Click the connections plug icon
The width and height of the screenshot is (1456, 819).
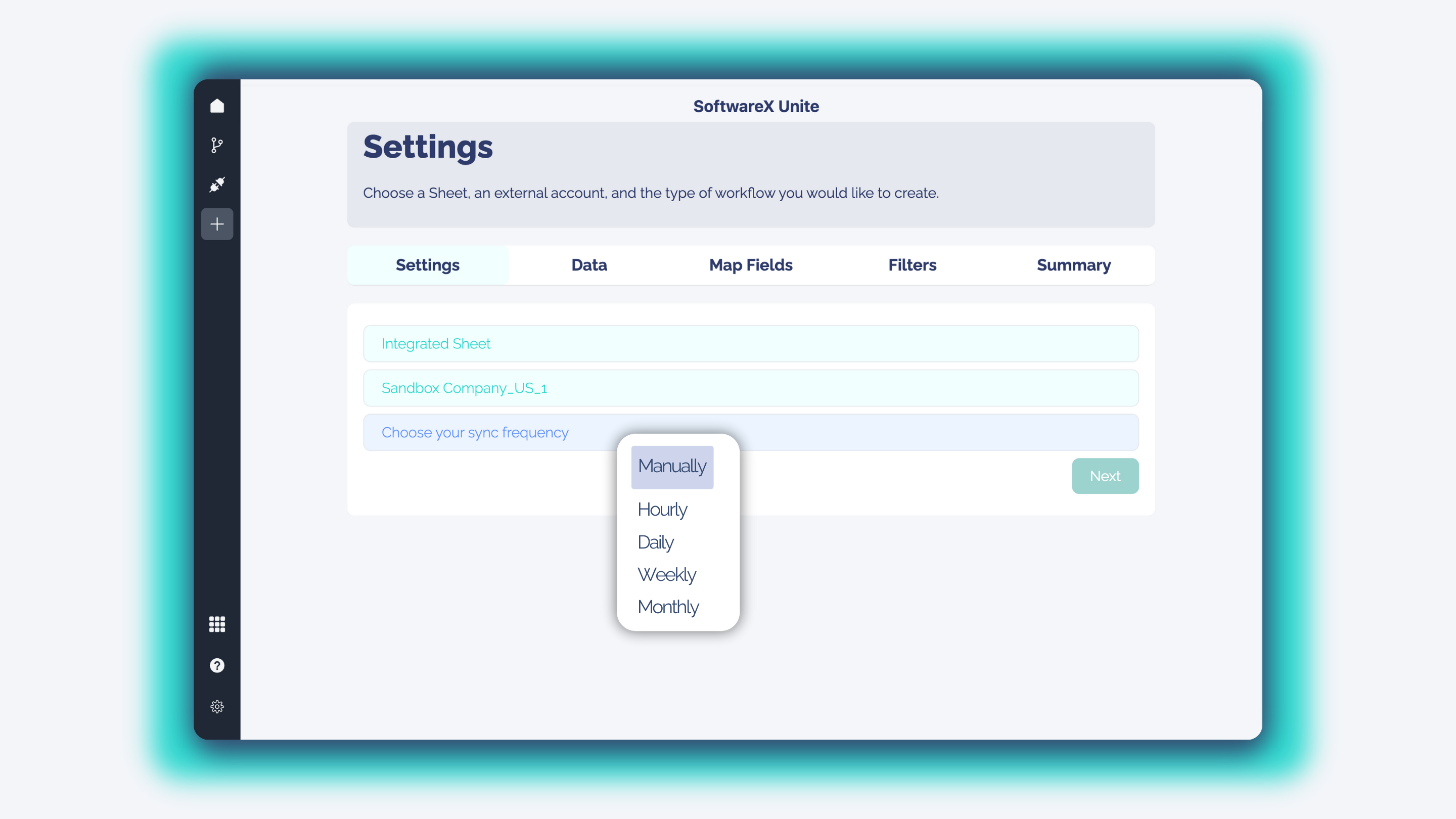point(217,184)
